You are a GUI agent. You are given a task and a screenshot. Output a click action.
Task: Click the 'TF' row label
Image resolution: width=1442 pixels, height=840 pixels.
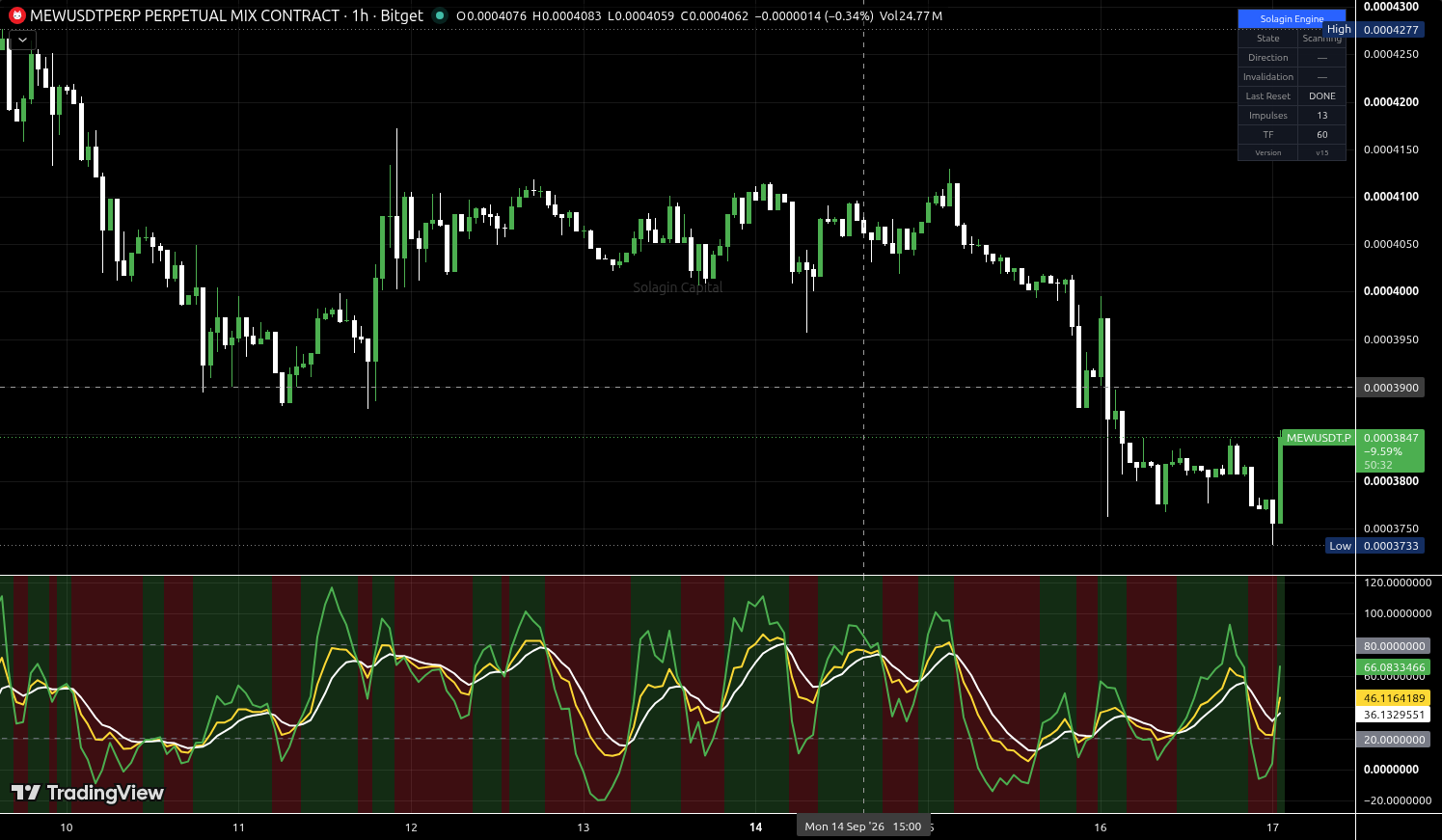(1268, 135)
